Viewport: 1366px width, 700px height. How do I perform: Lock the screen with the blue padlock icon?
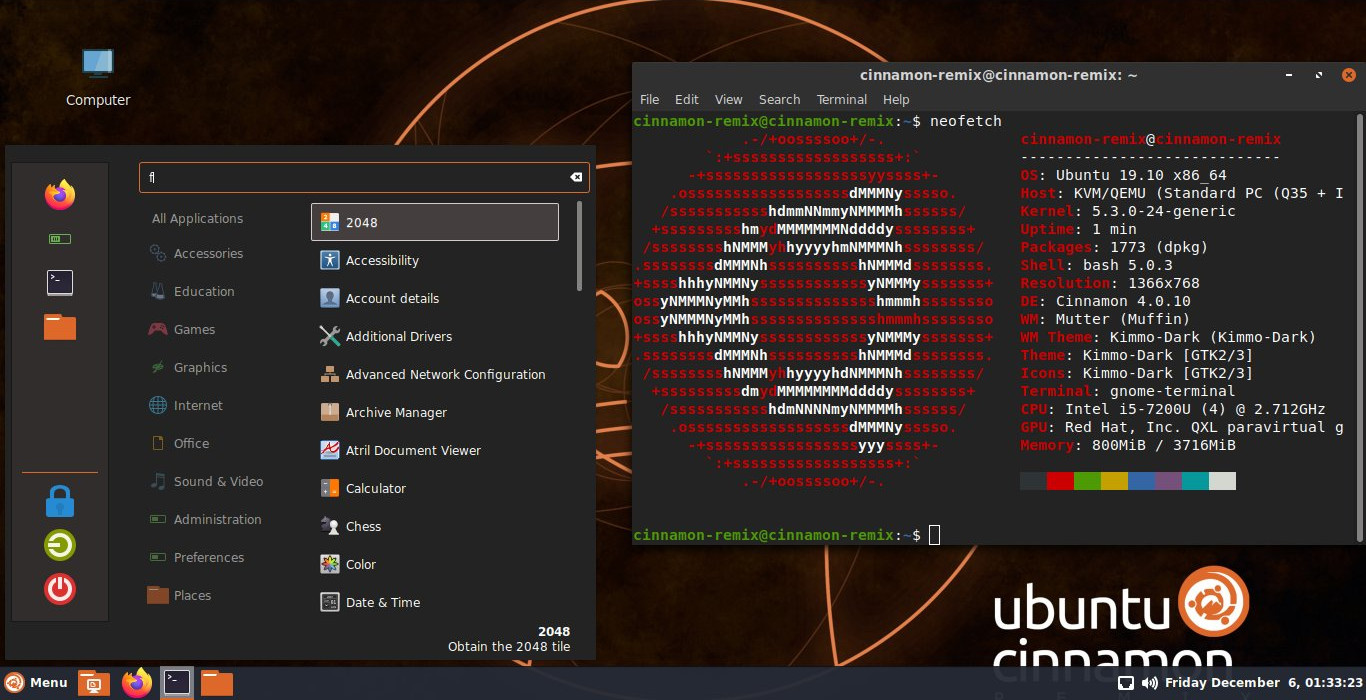[60, 500]
